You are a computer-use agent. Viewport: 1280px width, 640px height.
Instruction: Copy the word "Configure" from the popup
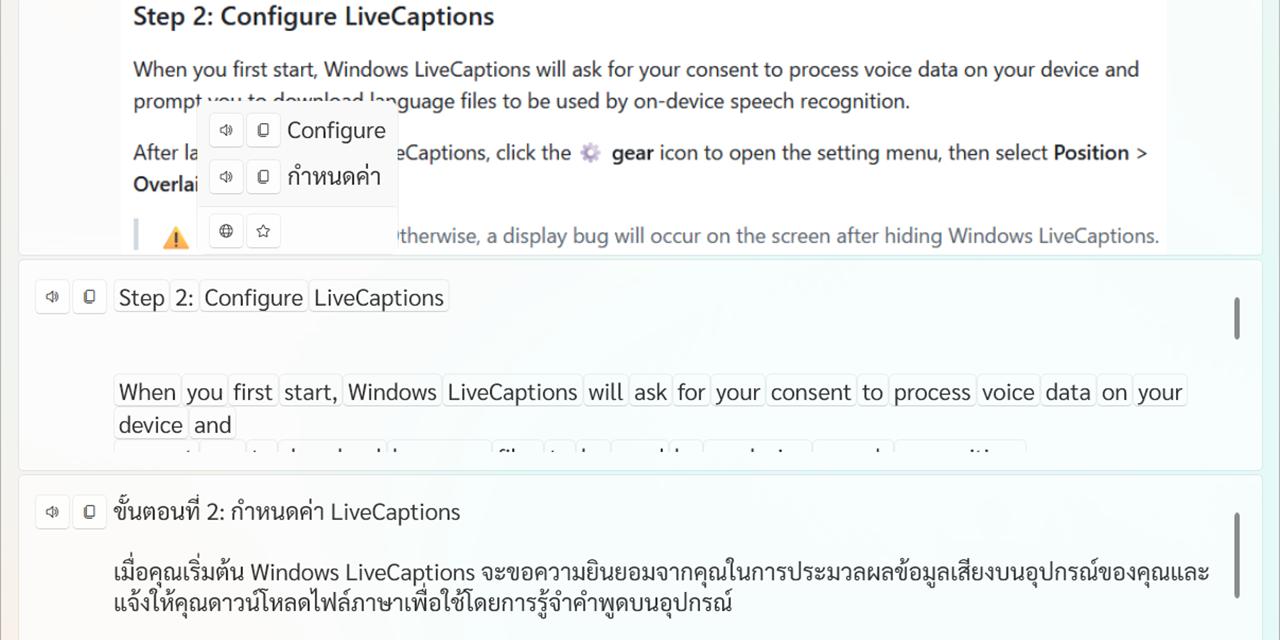tap(263, 130)
